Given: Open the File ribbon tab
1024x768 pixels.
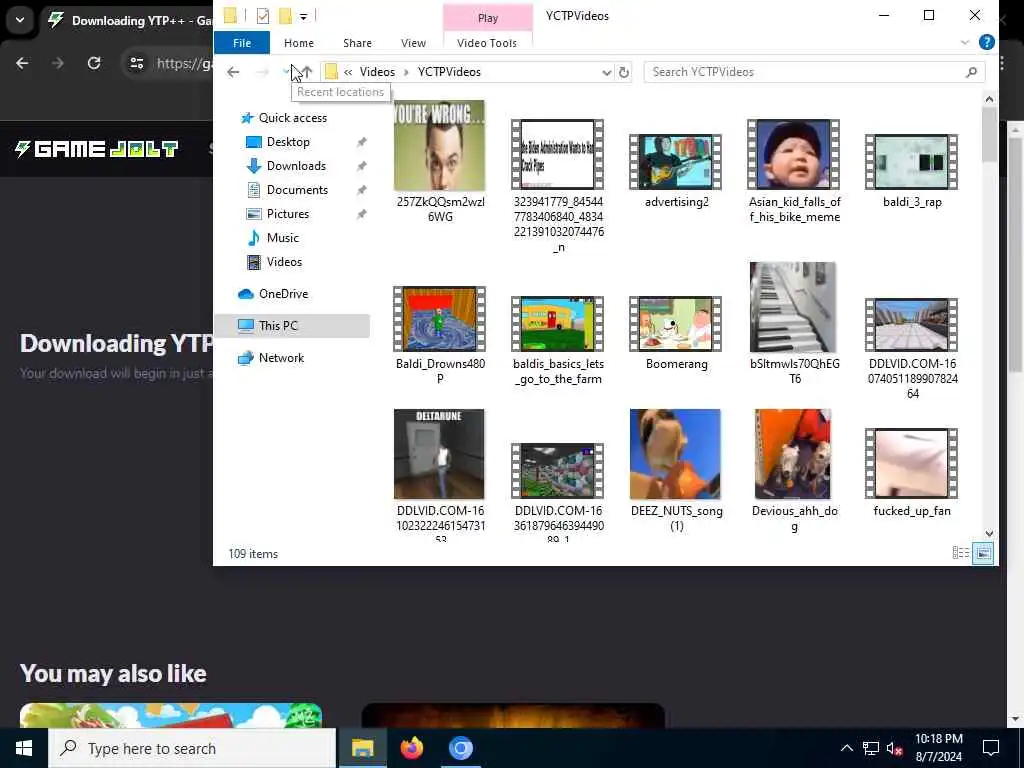Looking at the screenshot, I should [242, 43].
